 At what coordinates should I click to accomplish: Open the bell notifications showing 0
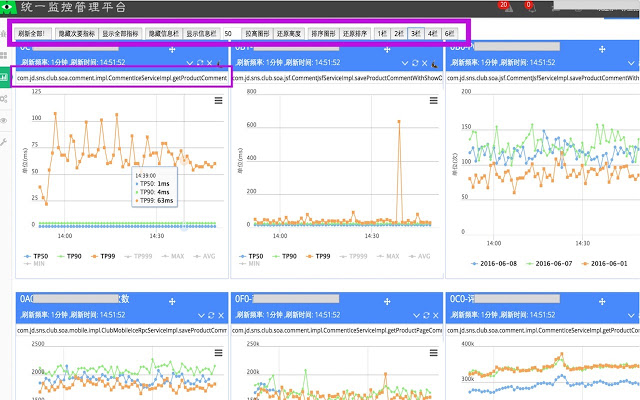tap(531, 7)
